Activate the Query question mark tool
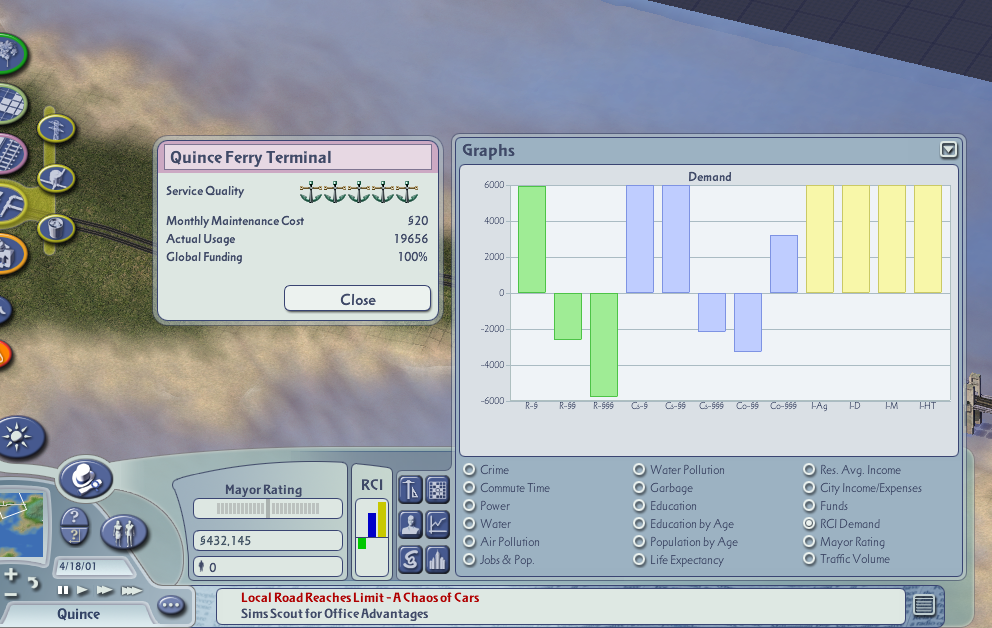Viewport: 992px width, 628px height. pyautogui.click(x=75, y=517)
